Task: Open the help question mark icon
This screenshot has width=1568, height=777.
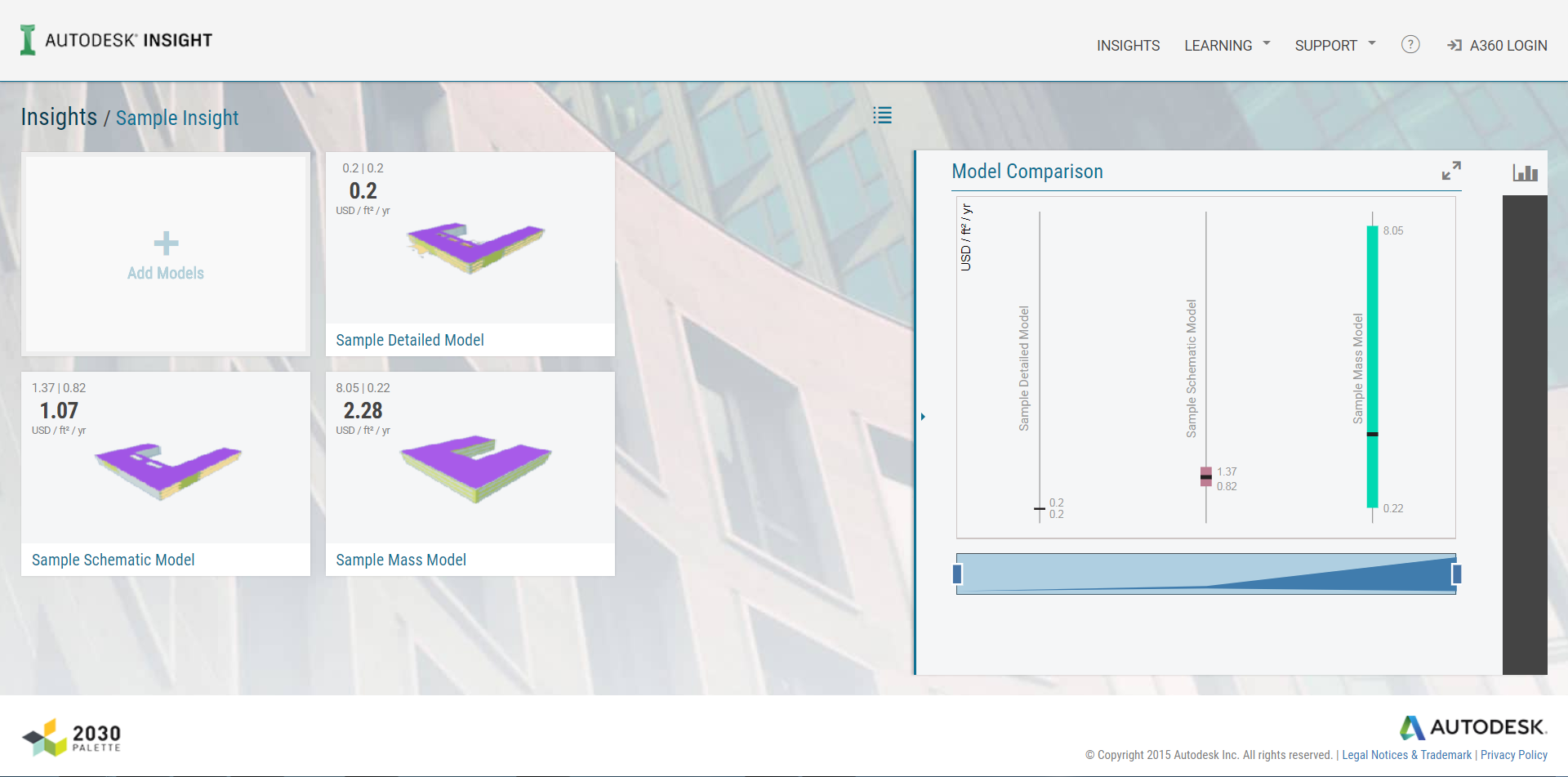Action: pyautogui.click(x=1410, y=45)
